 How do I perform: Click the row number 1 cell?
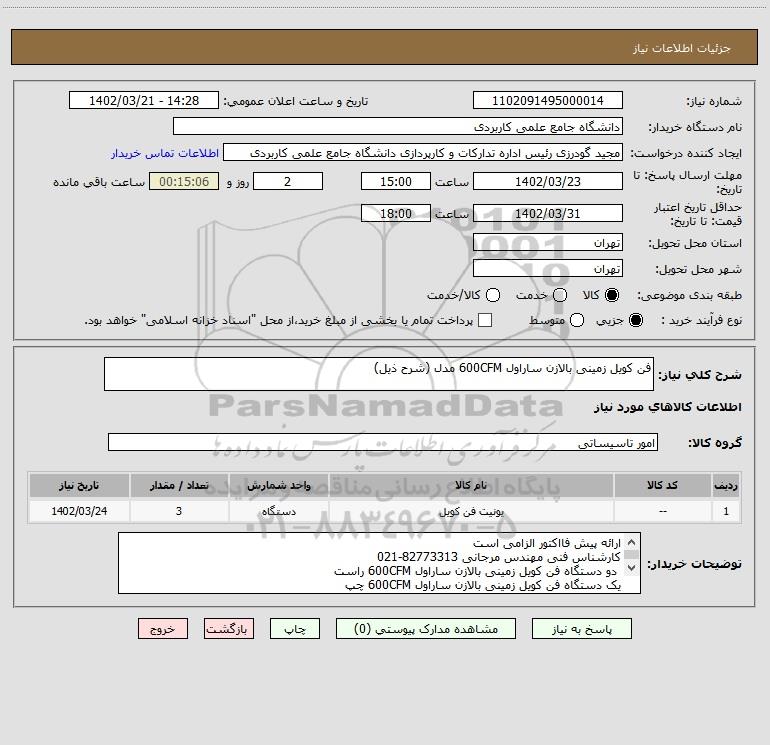726,511
